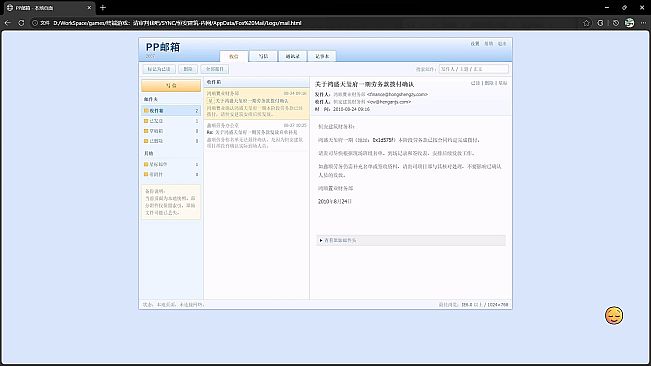Click the 退出 logout link in the header
The image size is (651, 366).
click(502, 44)
